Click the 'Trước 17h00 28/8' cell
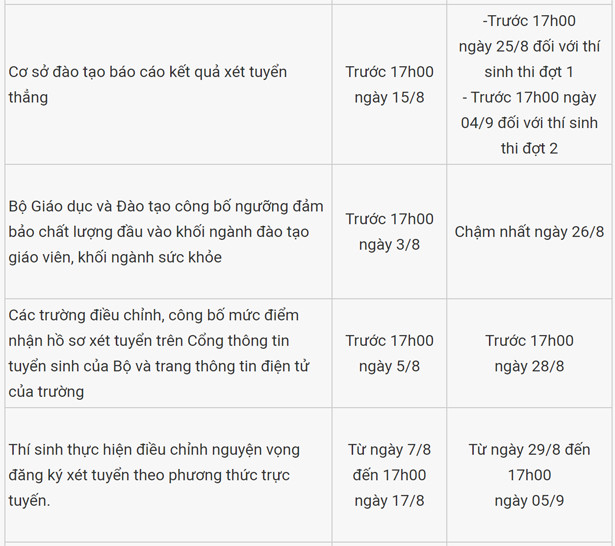The width and height of the screenshot is (615, 546). click(x=529, y=353)
